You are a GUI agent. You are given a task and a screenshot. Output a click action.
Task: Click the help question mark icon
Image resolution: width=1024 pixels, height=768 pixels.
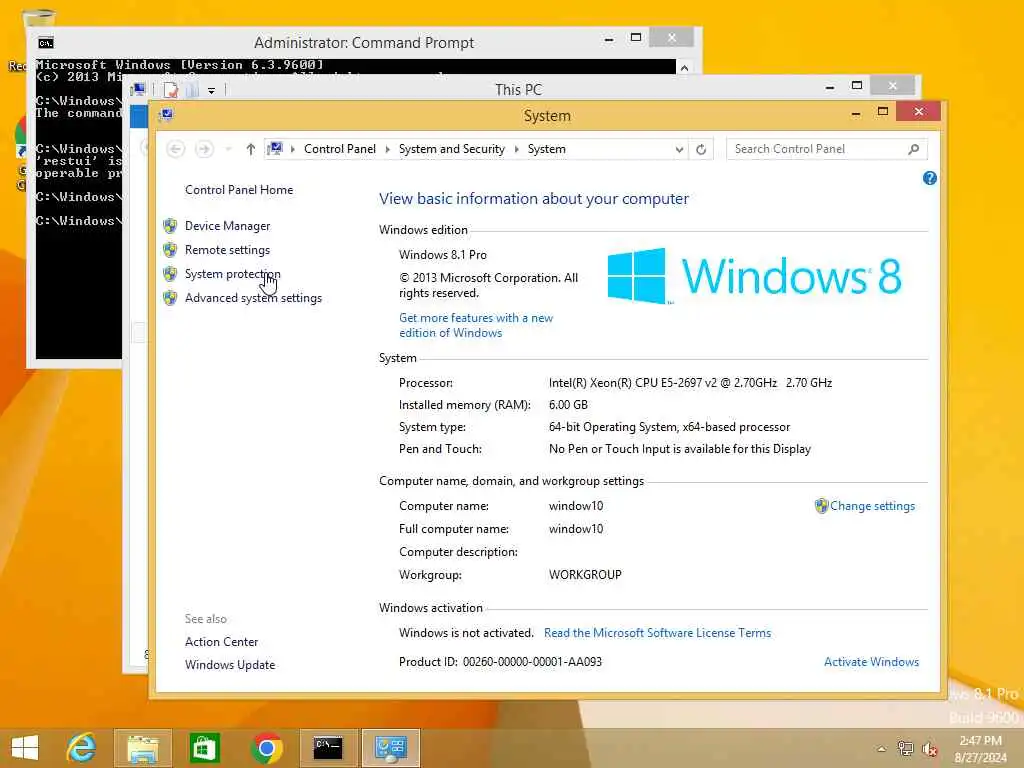(930, 178)
